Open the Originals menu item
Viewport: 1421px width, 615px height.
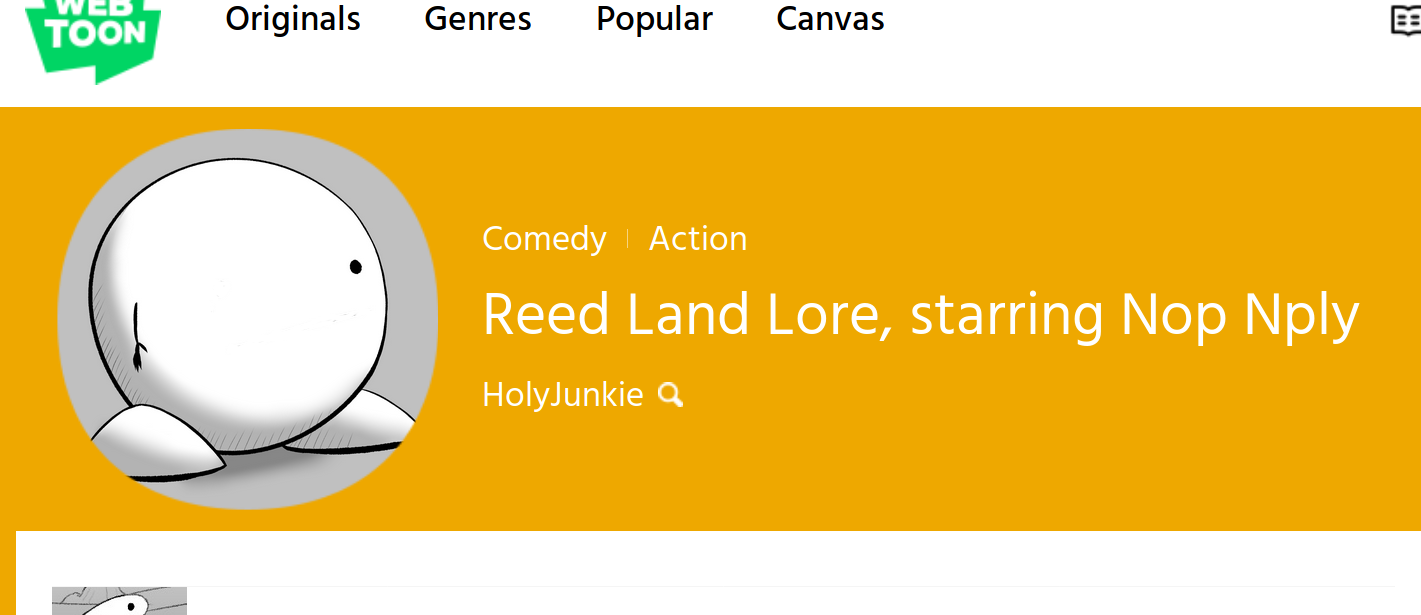(x=293, y=19)
